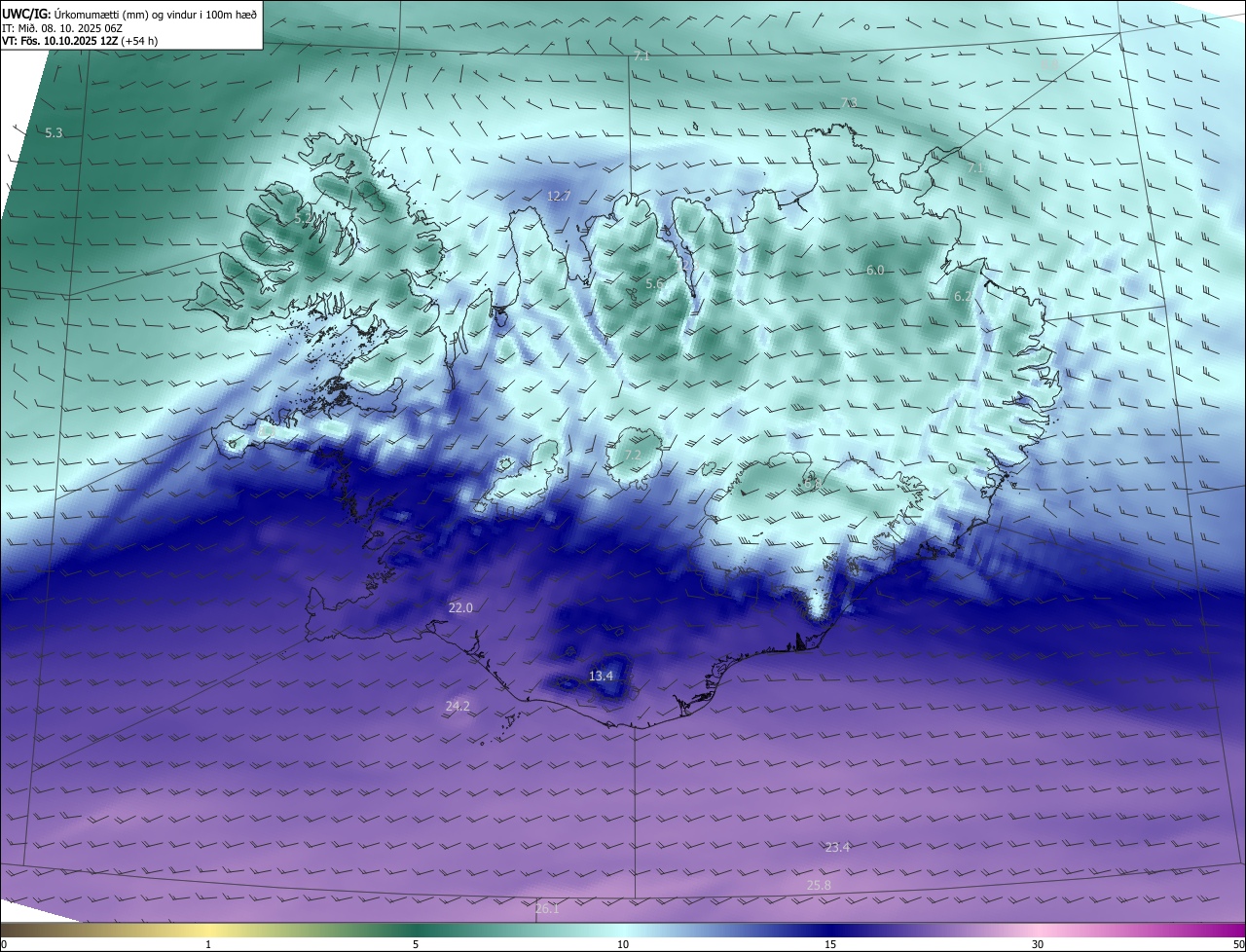This screenshot has width=1246, height=952.
Task: Click the color scale tick label '10'
Action: click(x=623, y=944)
